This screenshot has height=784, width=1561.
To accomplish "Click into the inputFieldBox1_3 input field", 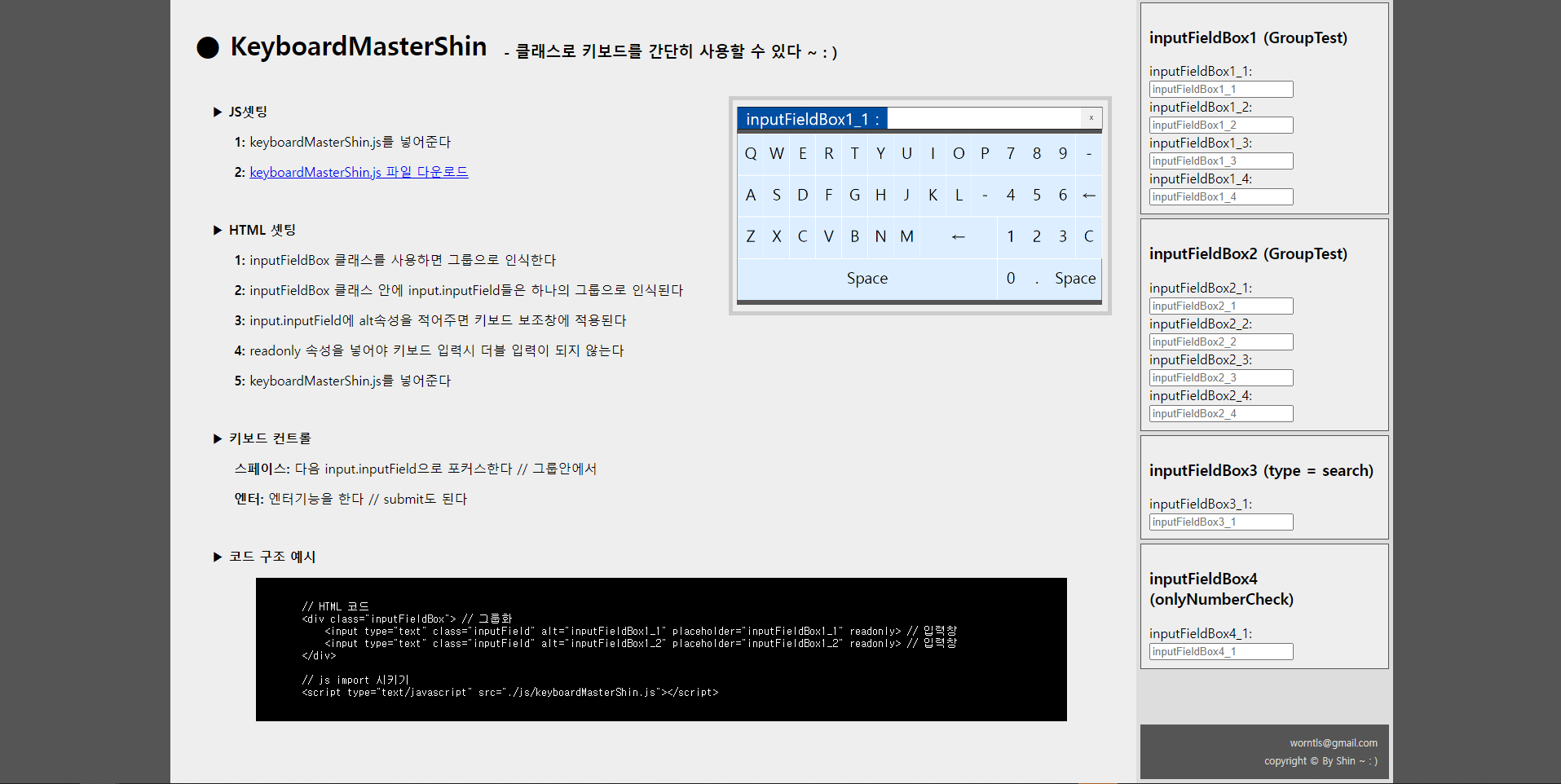I will click(1221, 161).
